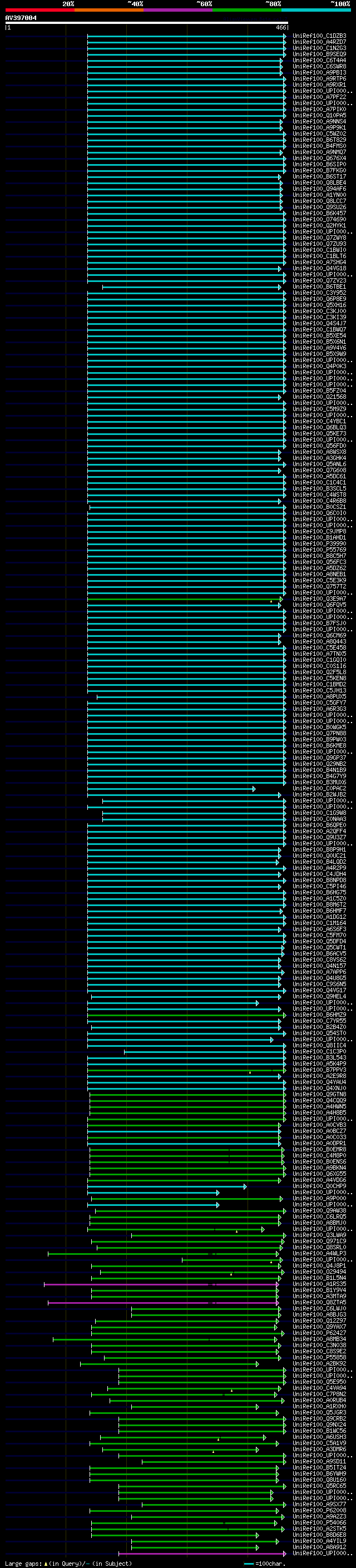Select the UniRef100_Q676X4 label
This screenshot has width=356, height=1568.
pos(319,159)
